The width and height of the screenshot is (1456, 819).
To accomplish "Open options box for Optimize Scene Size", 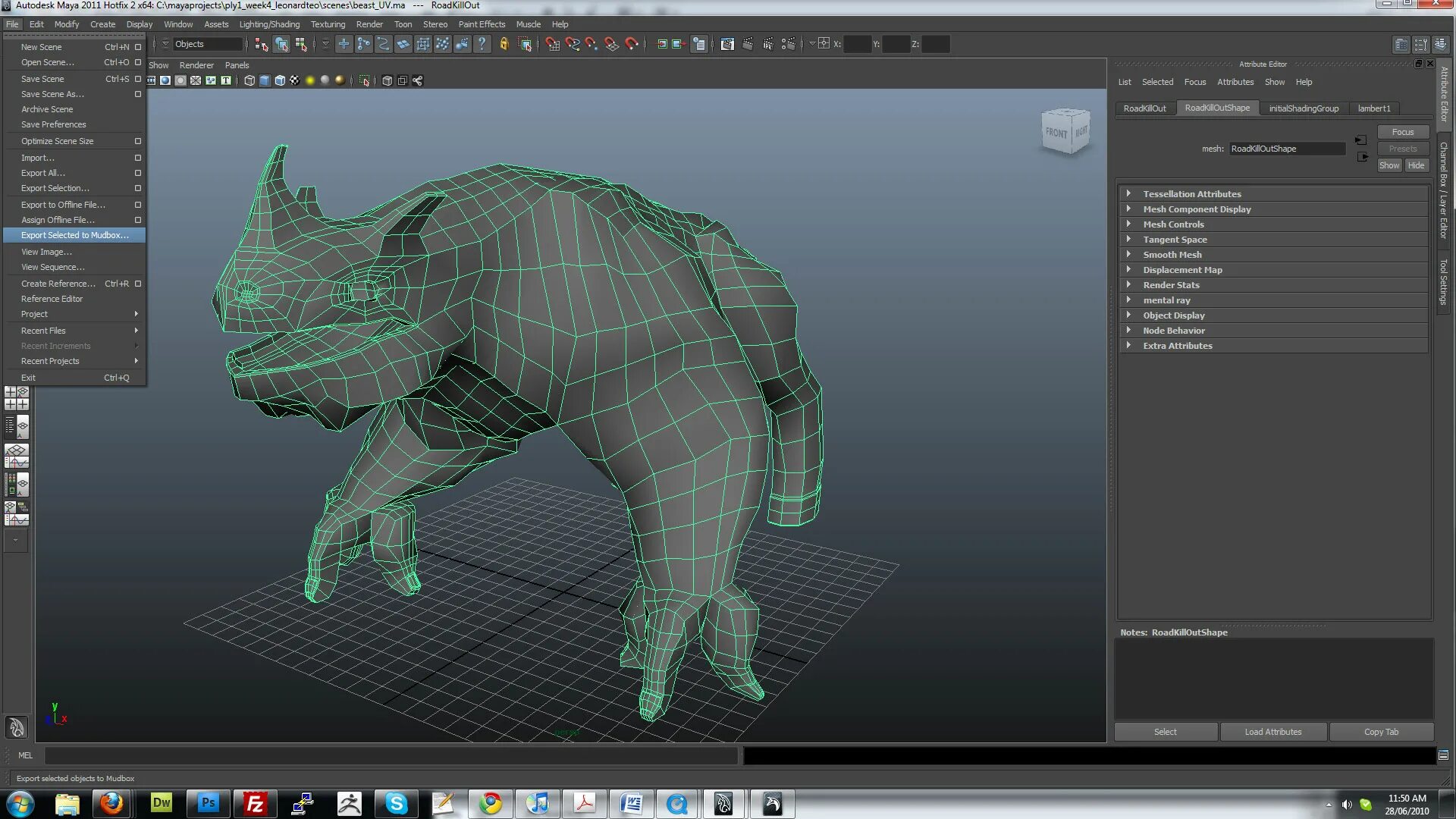I will point(138,141).
